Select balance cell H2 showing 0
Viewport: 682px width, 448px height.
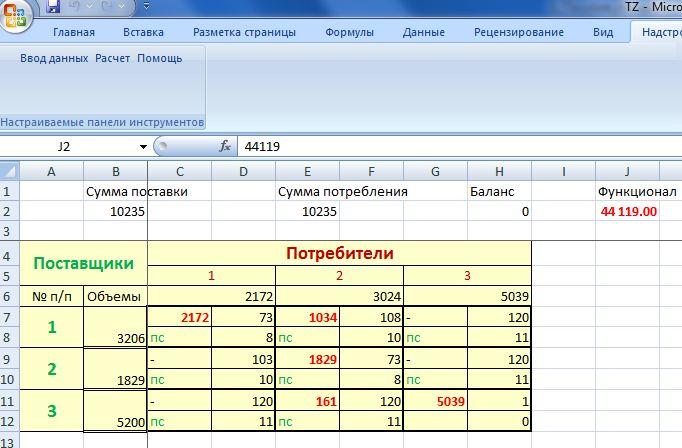click(x=499, y=211)
